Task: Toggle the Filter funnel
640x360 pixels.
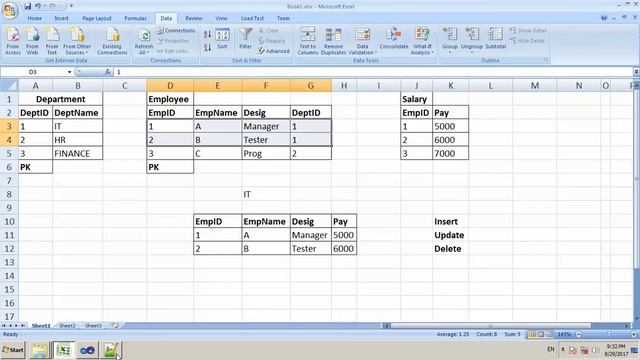Action: tap(246, 39)
